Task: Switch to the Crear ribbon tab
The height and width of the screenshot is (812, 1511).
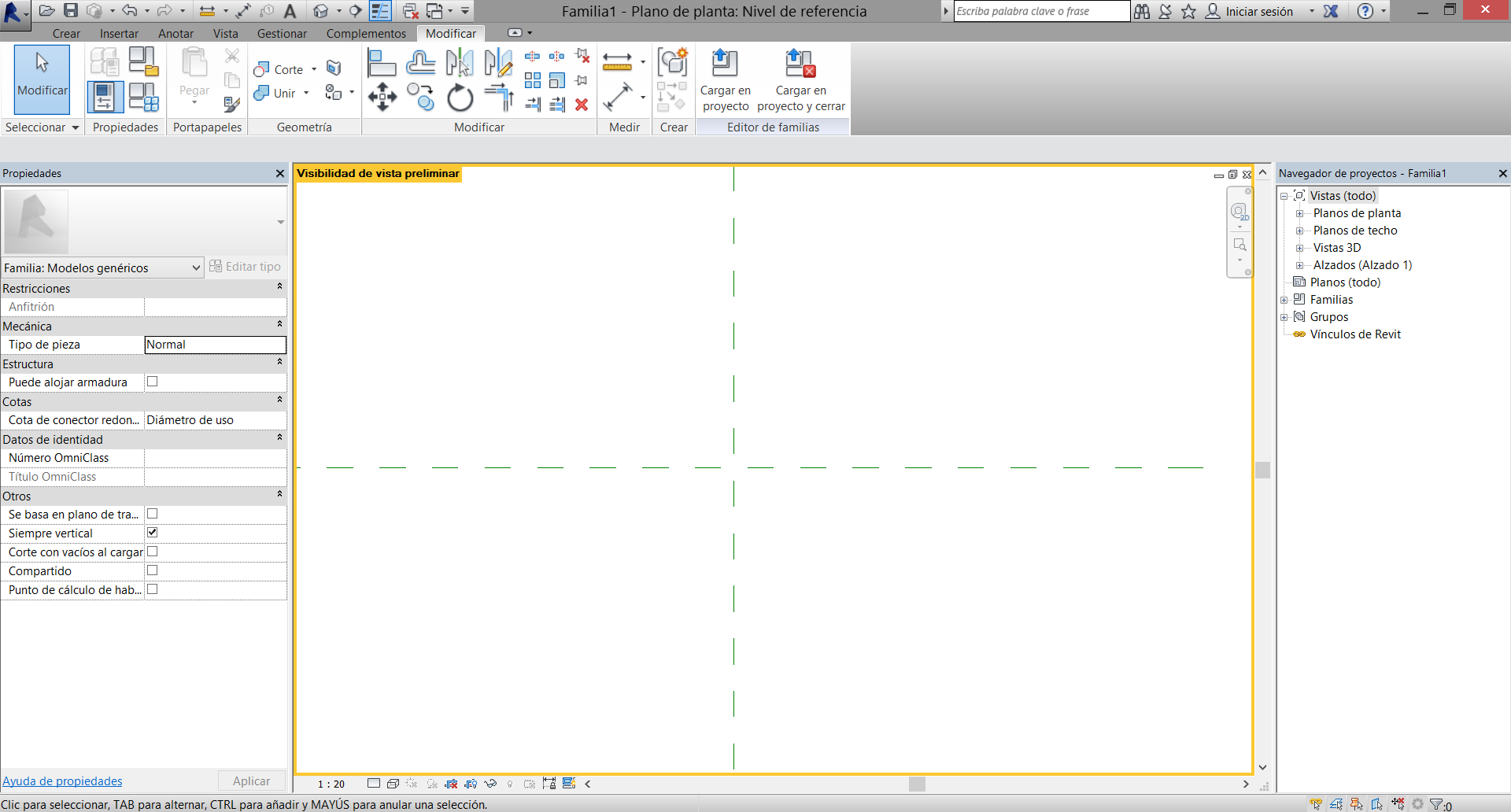Action: [x=66, y=33]
